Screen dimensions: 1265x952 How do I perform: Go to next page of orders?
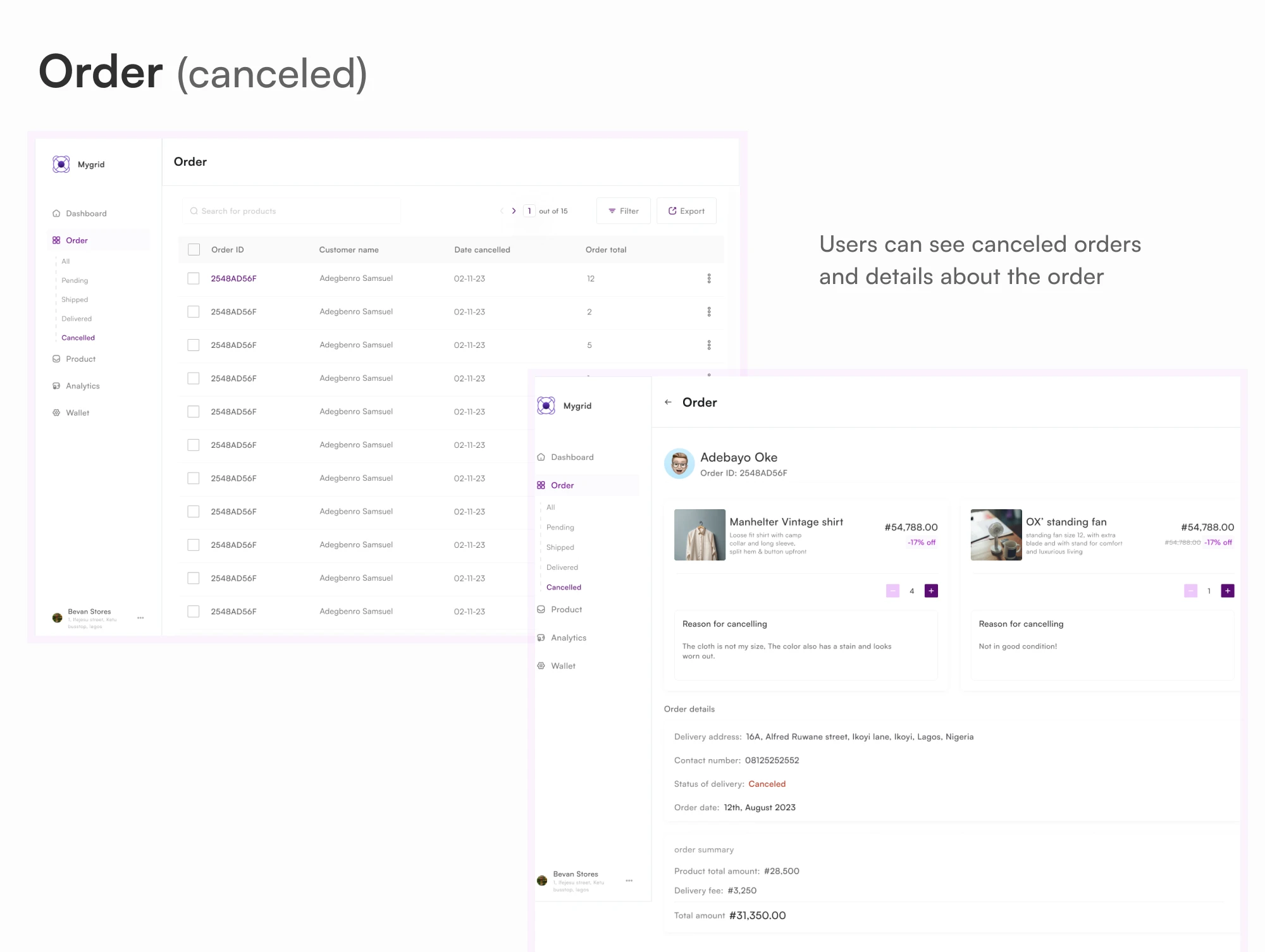click(514, 211)
